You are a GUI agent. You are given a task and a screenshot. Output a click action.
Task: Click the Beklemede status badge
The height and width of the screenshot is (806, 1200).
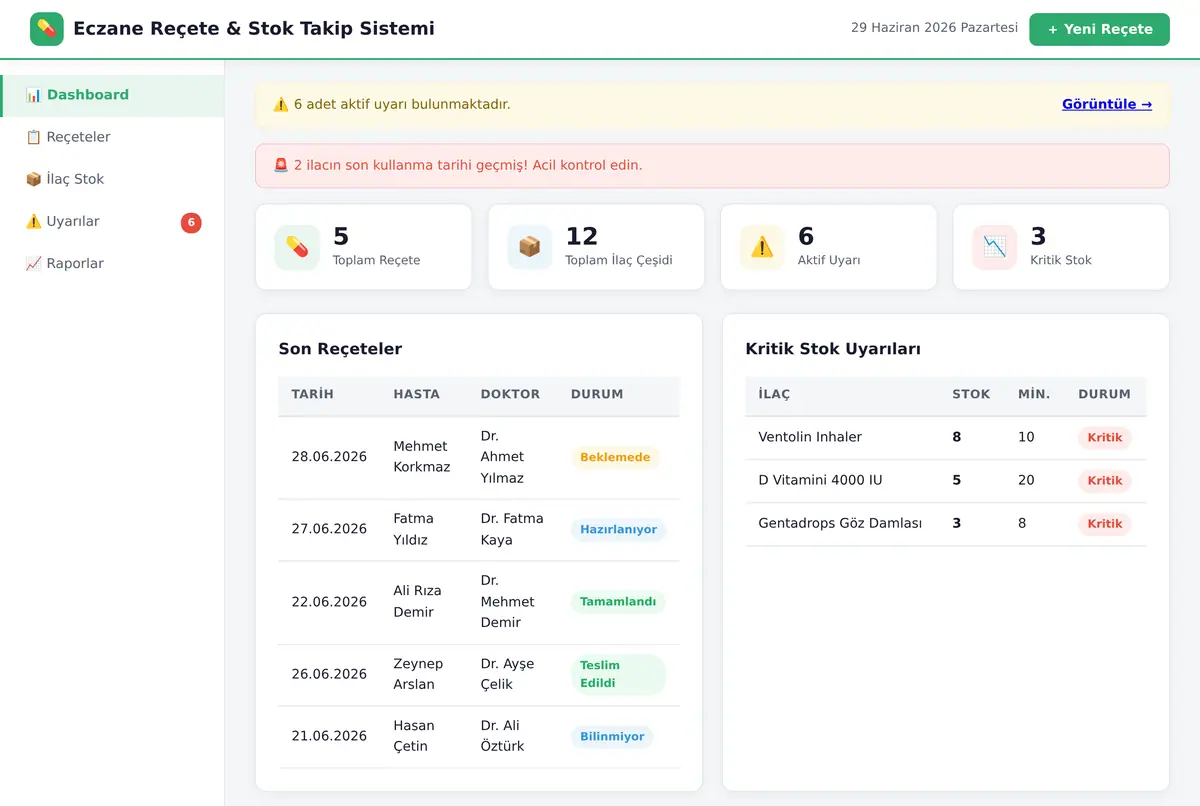point(615,457)
